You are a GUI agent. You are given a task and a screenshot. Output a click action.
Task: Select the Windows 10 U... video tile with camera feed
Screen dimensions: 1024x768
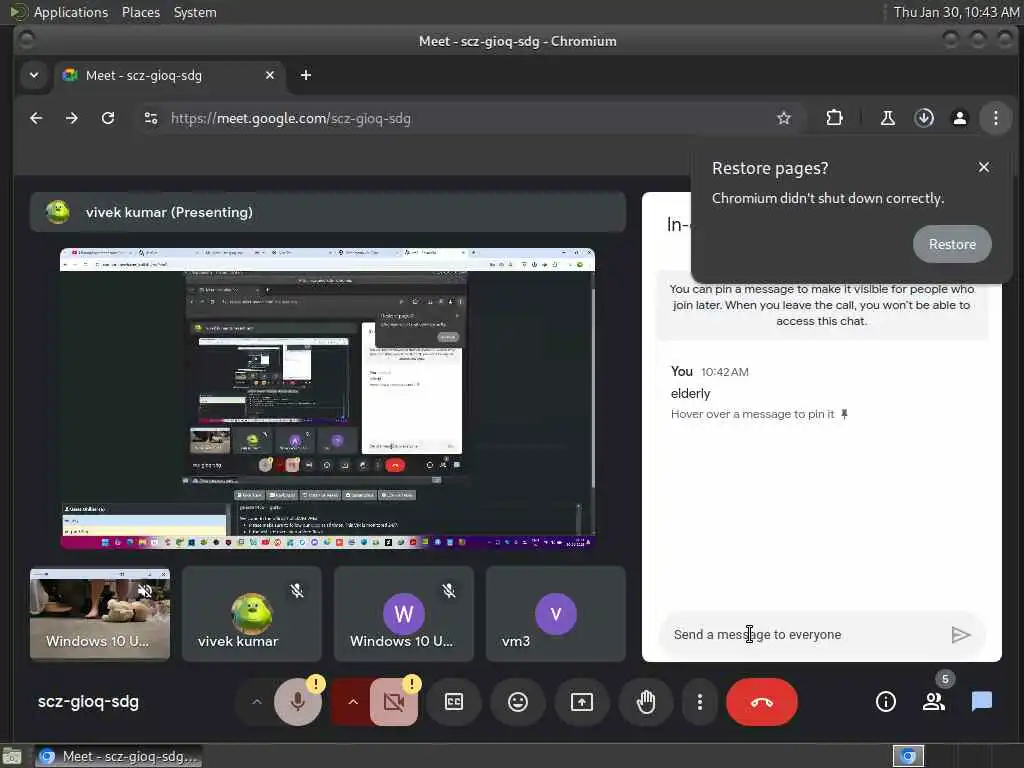(100, 614)
